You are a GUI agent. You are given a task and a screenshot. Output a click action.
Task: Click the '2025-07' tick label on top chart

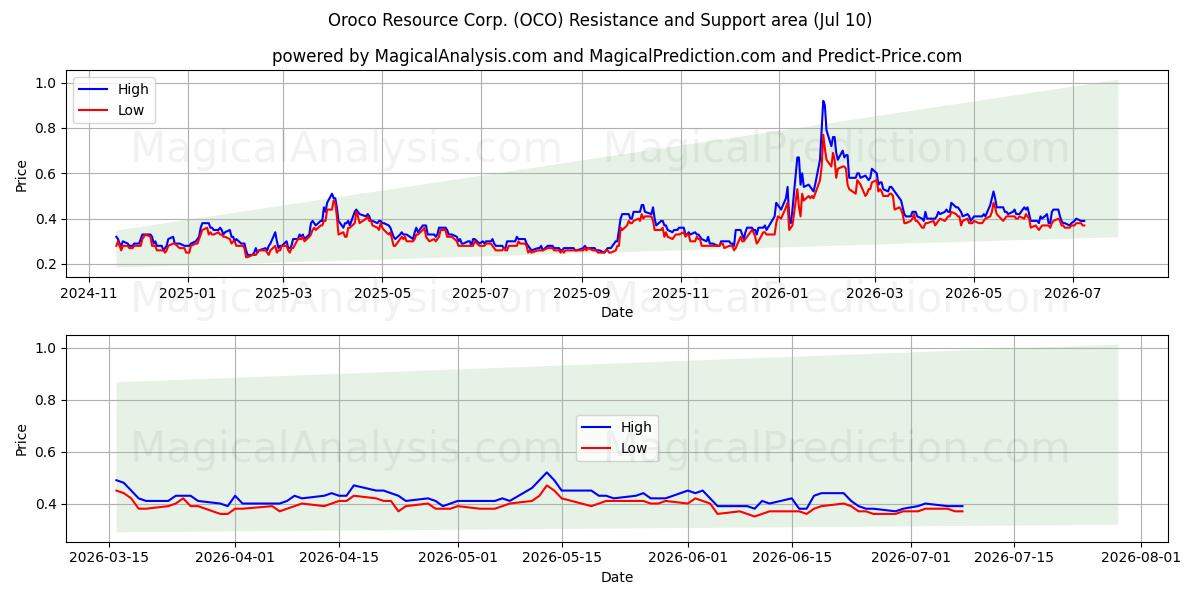[481, 293]
